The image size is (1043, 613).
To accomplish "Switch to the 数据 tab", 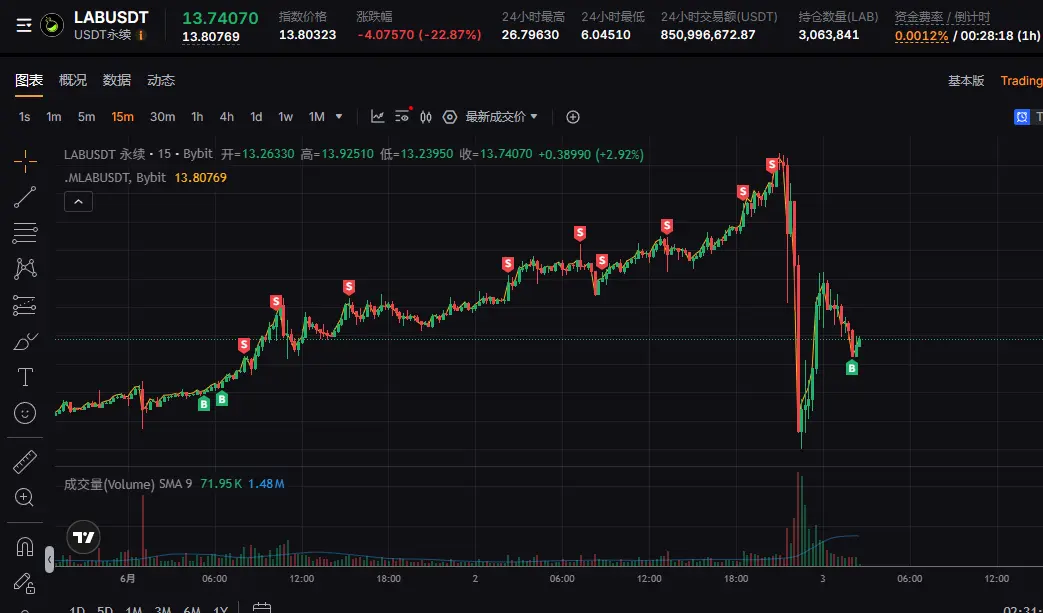I will click(117, 80).
